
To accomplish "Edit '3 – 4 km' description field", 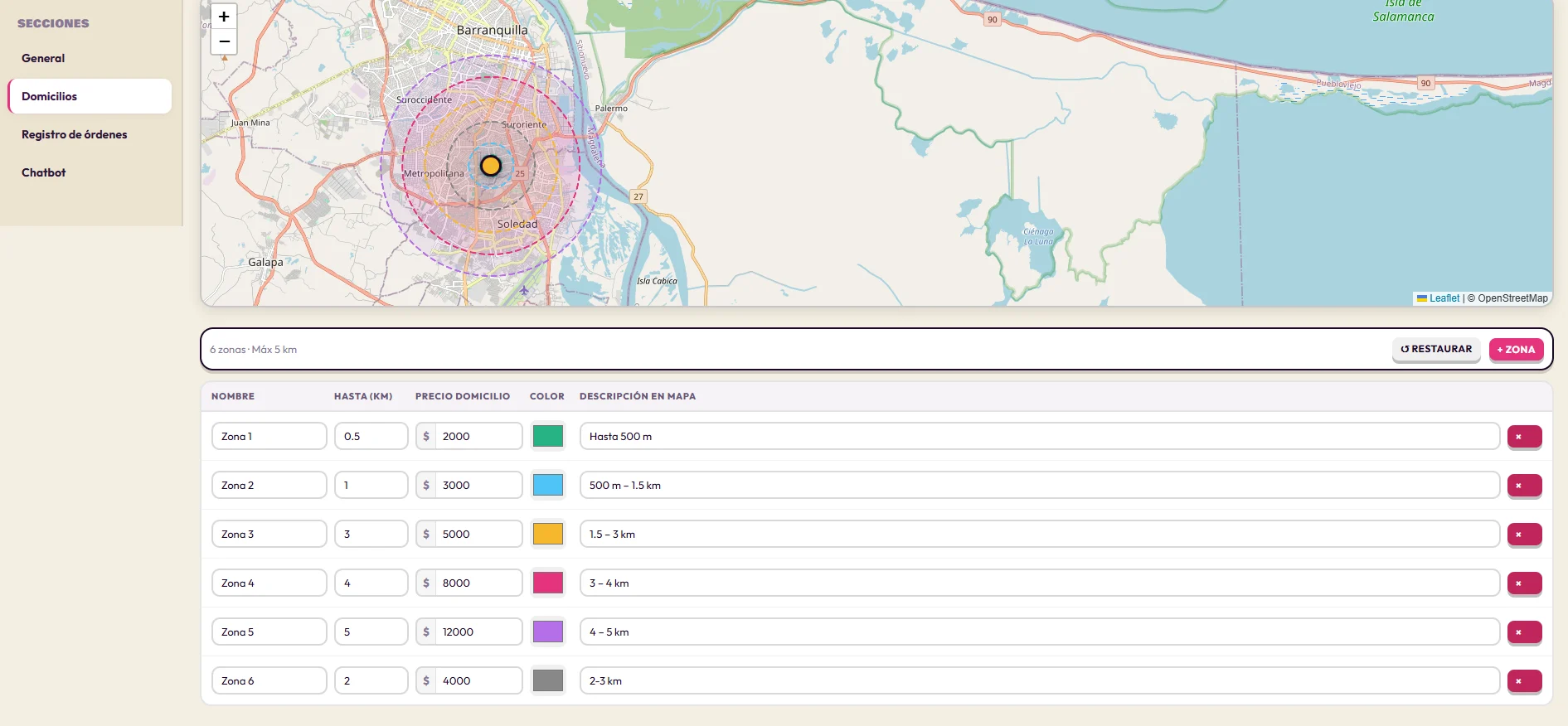I will click(x=1040, y=583).
